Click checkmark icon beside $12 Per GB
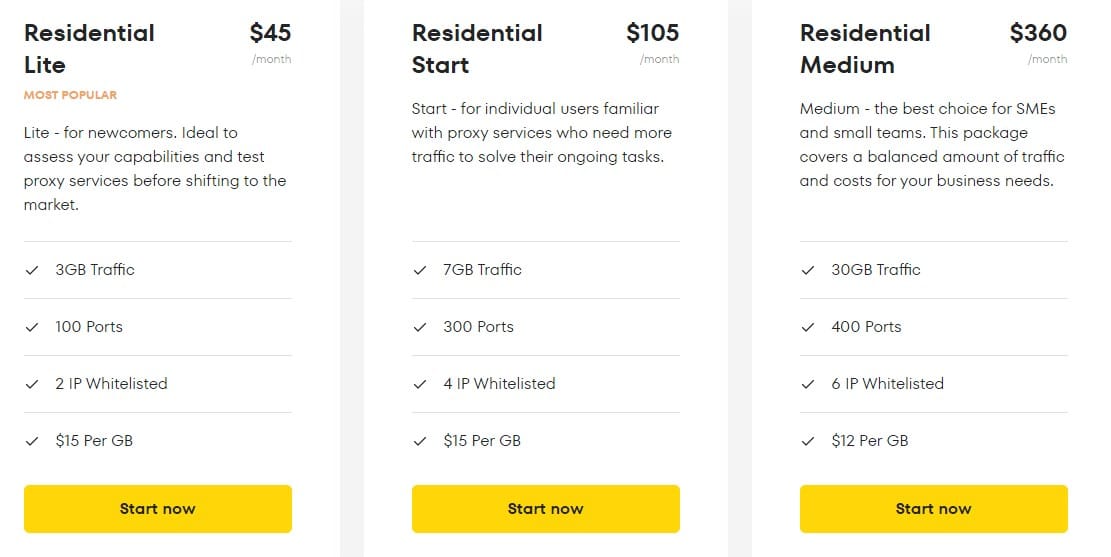Screen dimensions: 1111x557 coord(808,441)
